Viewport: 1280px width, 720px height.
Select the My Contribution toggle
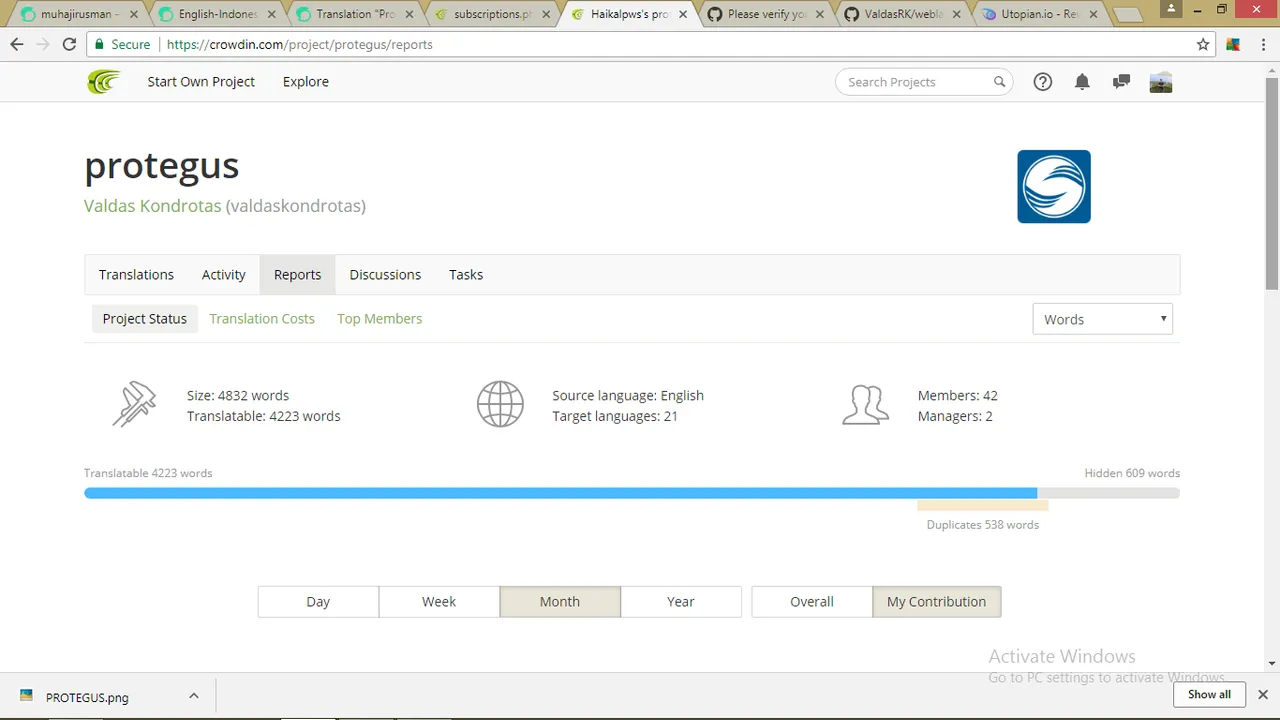pyautogui.click(x=936, y=601)
